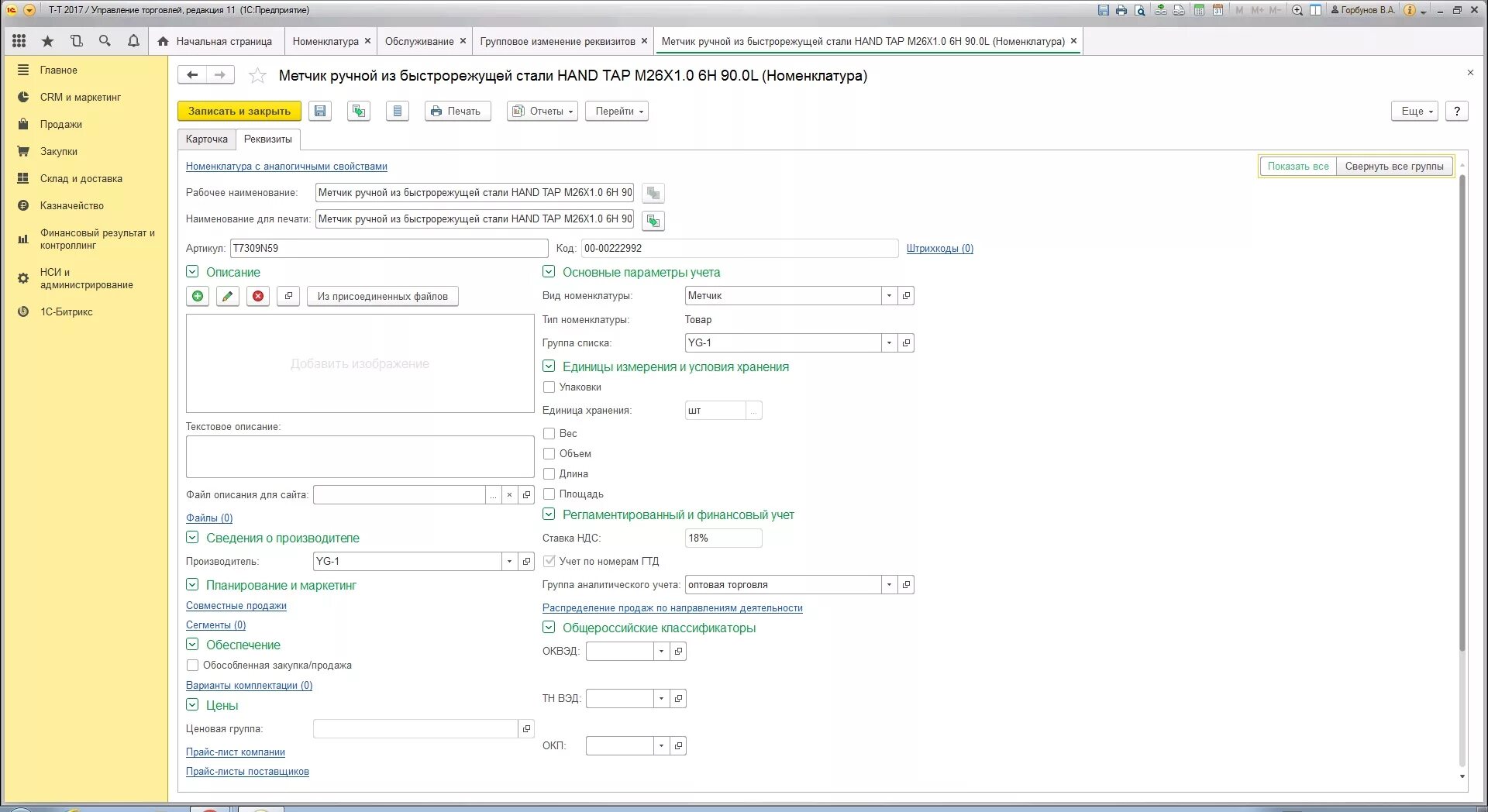1488x812 pixels.
Task: Open Отчеты dropdown menu
Action: coord(542,111)
